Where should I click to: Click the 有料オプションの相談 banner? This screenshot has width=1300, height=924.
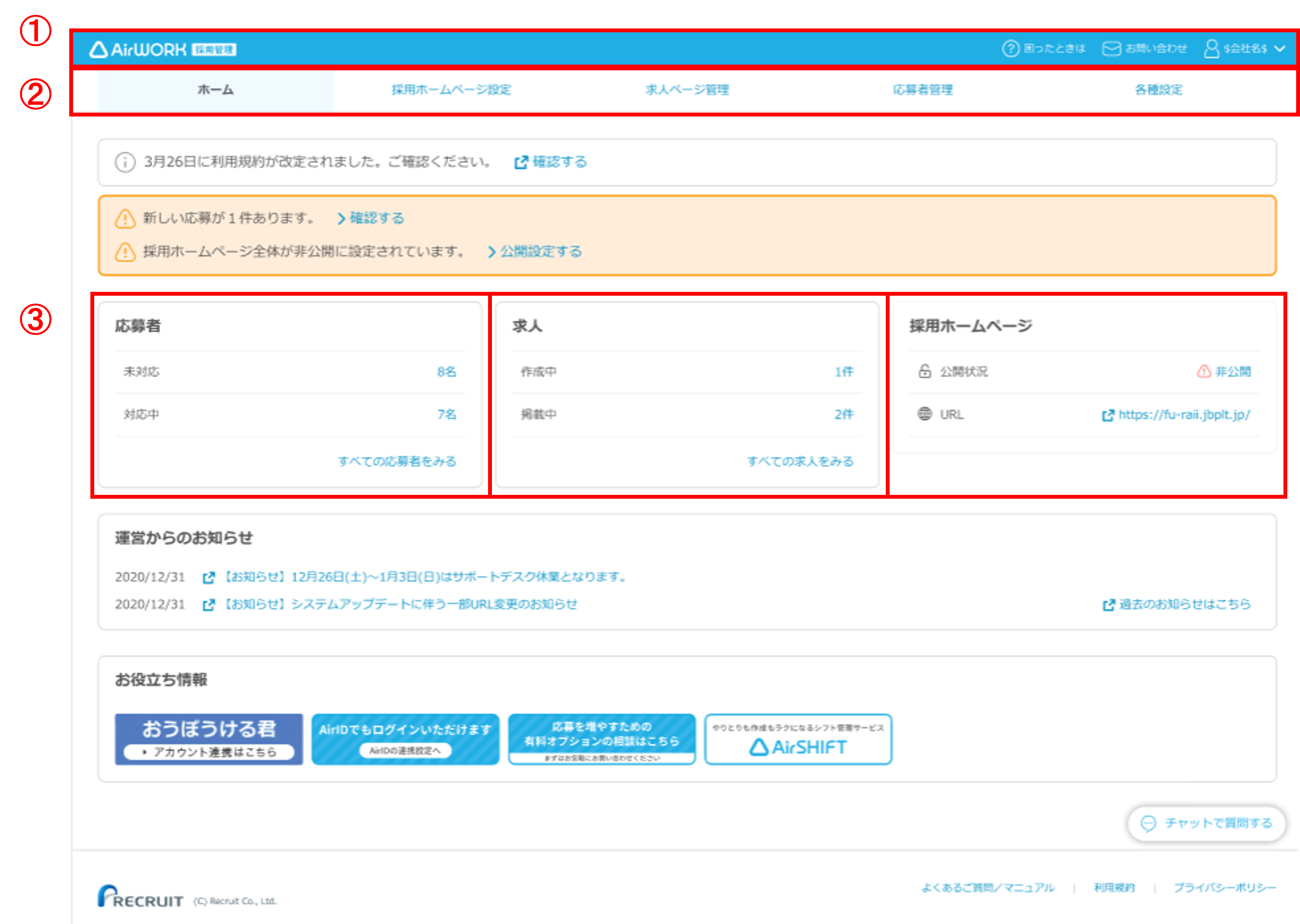tap(602, 740)
